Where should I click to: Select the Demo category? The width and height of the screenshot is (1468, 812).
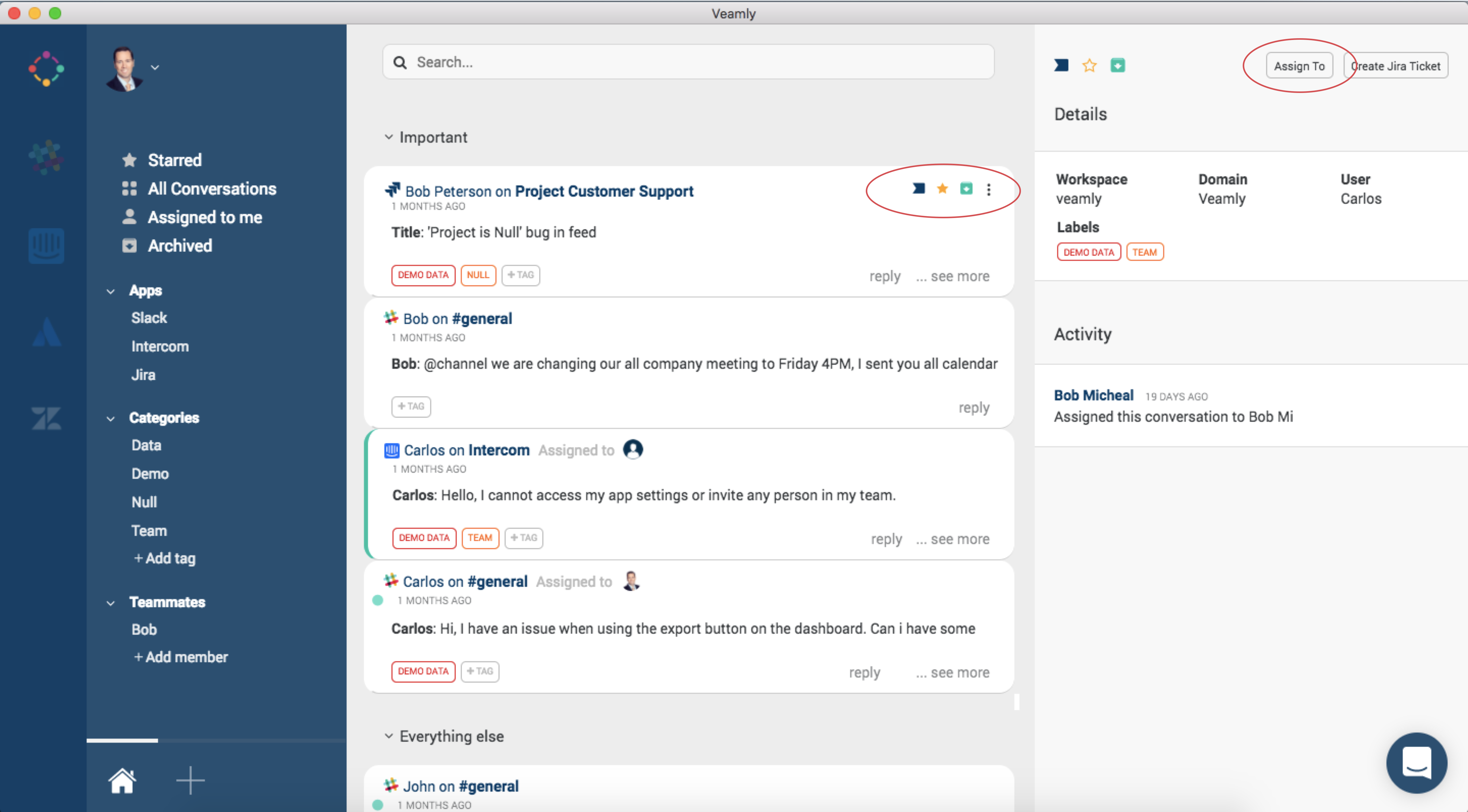tap(150, 474)
